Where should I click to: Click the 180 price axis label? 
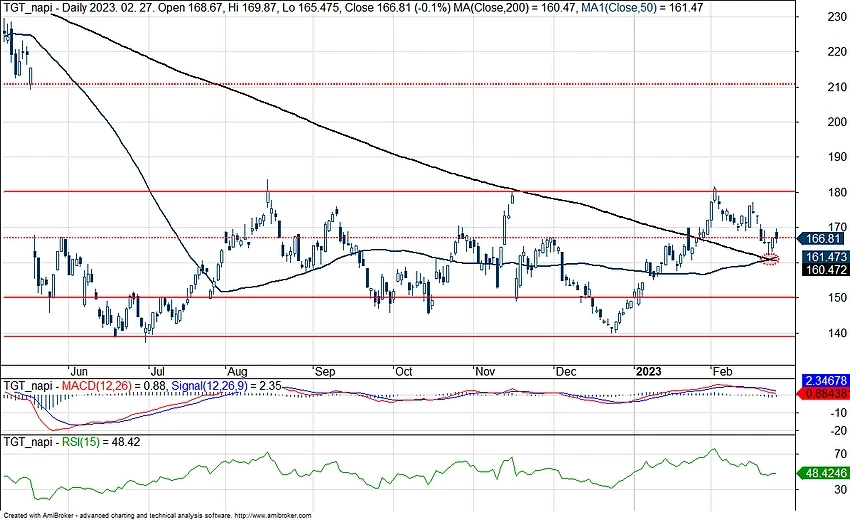tap(837, 192)
